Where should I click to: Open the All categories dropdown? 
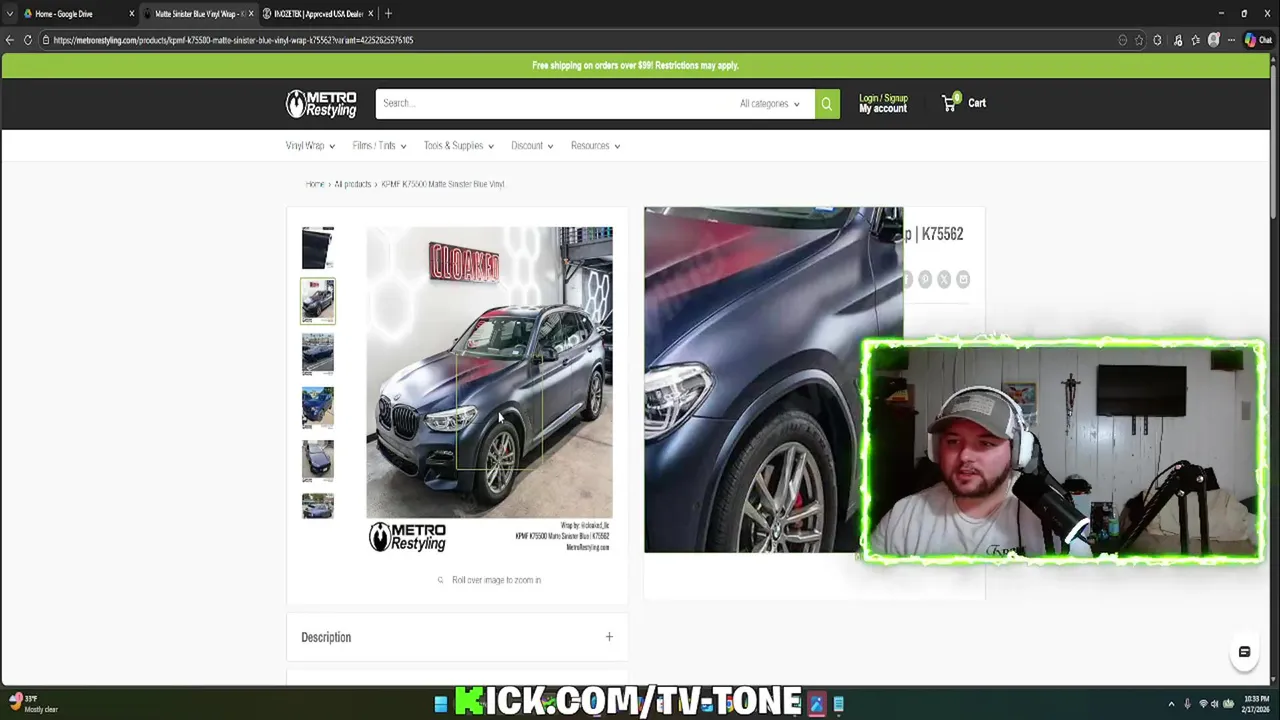pos(769,103)
